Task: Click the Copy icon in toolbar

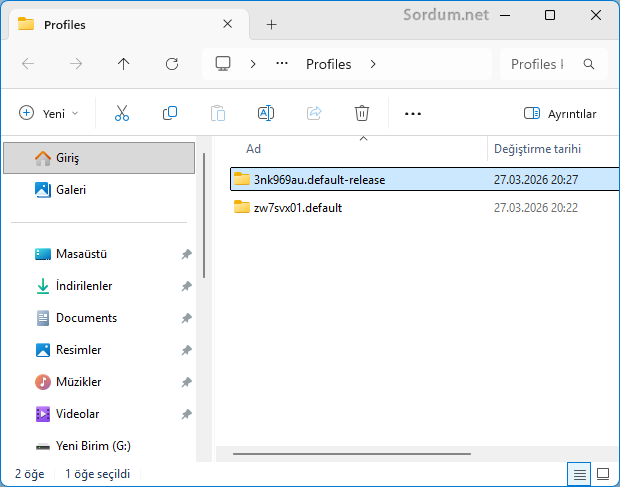Action: coord(170,113)
